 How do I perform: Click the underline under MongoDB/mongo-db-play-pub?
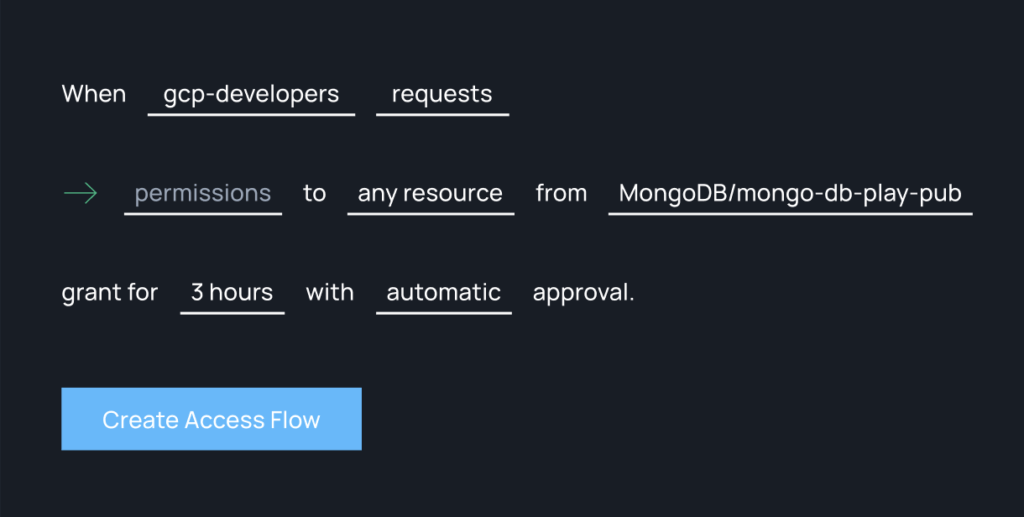click(x=790, y=214)
